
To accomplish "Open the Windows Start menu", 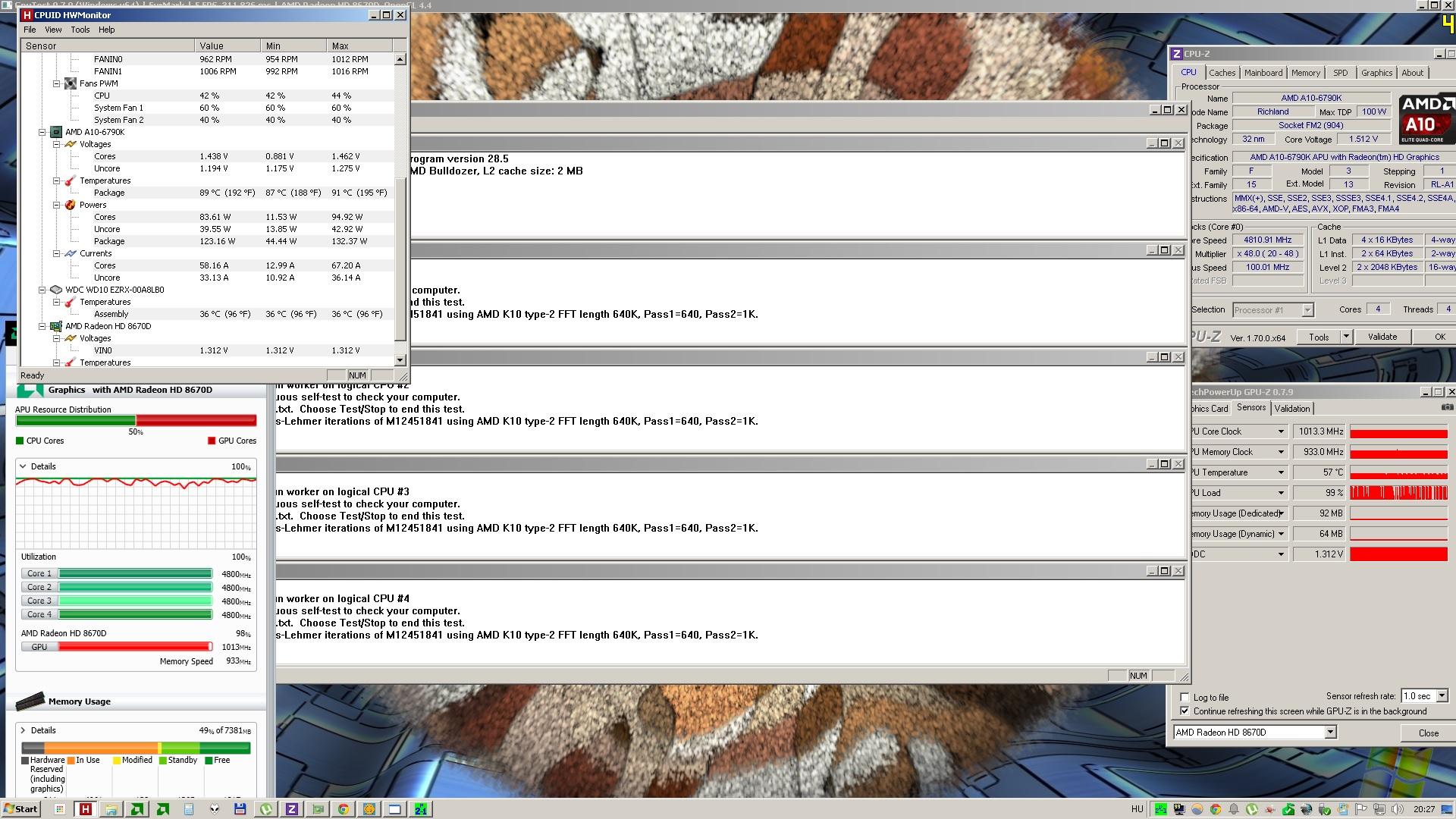I will click(20, 809).
